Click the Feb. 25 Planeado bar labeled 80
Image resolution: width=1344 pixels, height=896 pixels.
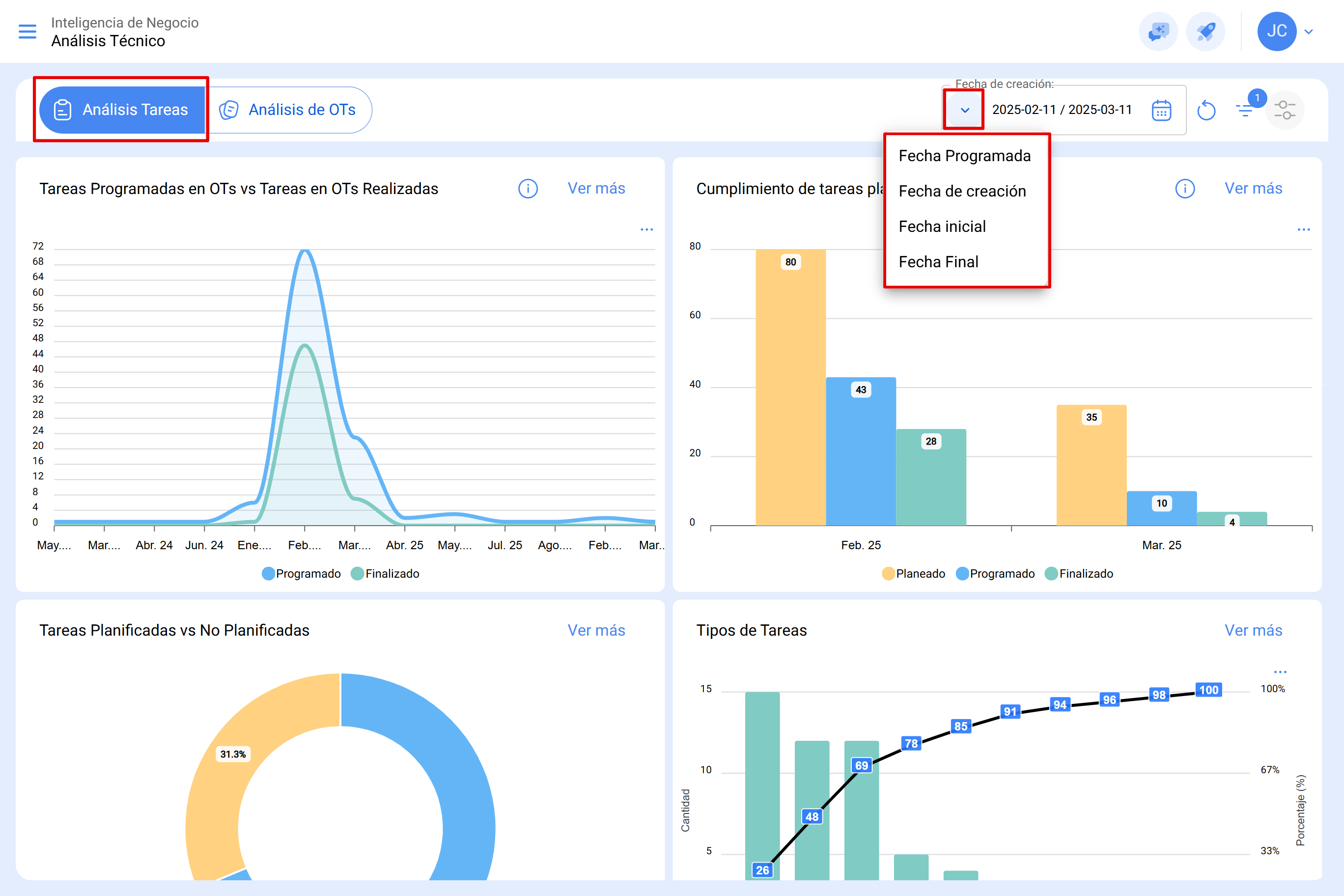tap(790, 388)
